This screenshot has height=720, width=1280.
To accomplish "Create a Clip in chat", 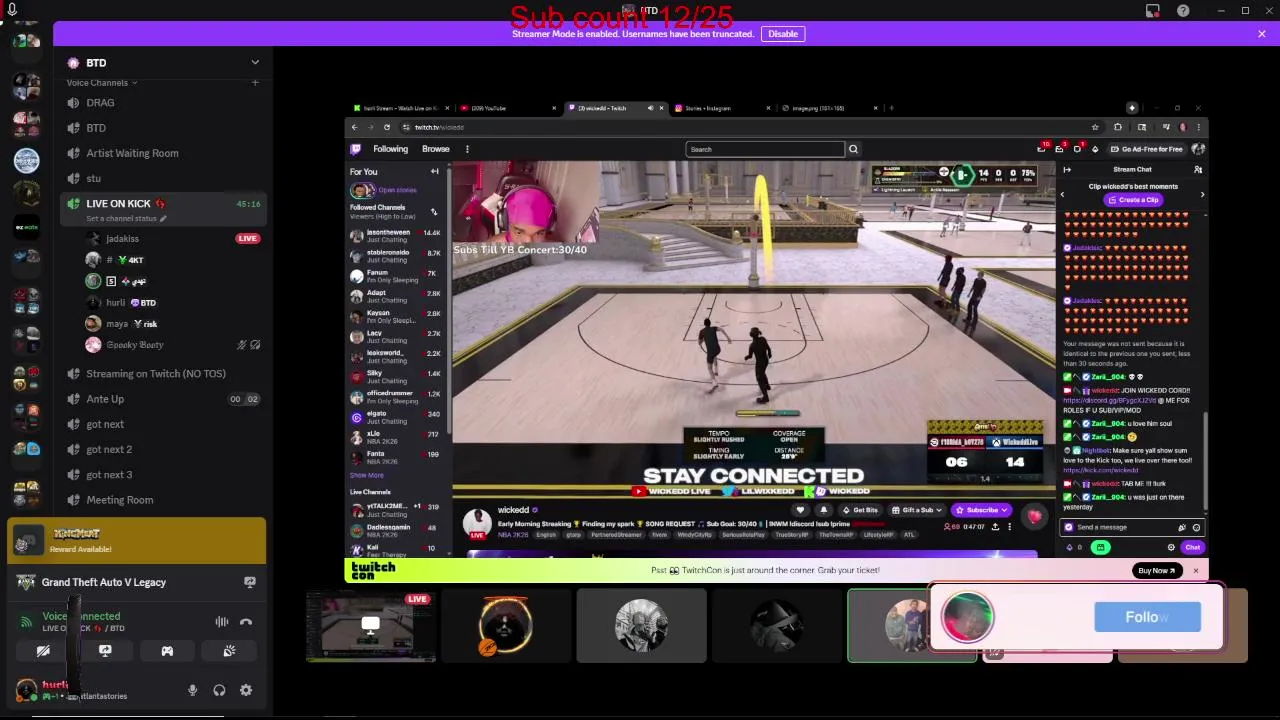I will click(x=1133, y=200).
